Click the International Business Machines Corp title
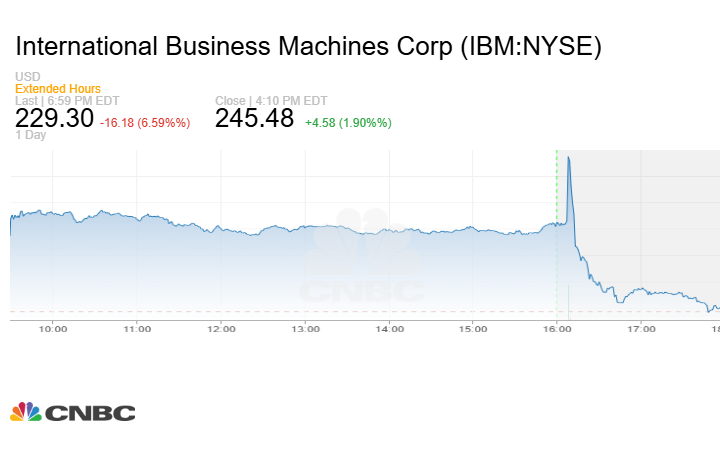 (x=309, y=47)
